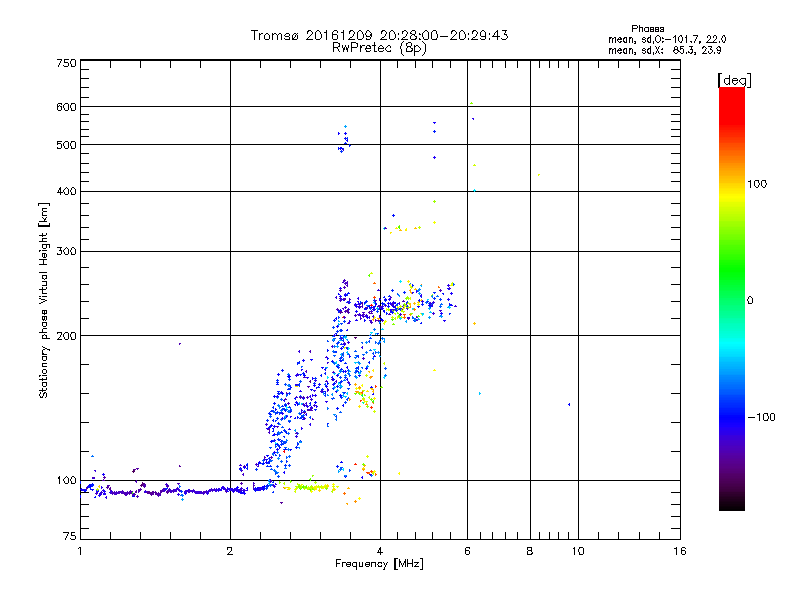Screen dimensions: 800x600
Task: Click the '300' tick label on the height axis
Action: (66, 252)
